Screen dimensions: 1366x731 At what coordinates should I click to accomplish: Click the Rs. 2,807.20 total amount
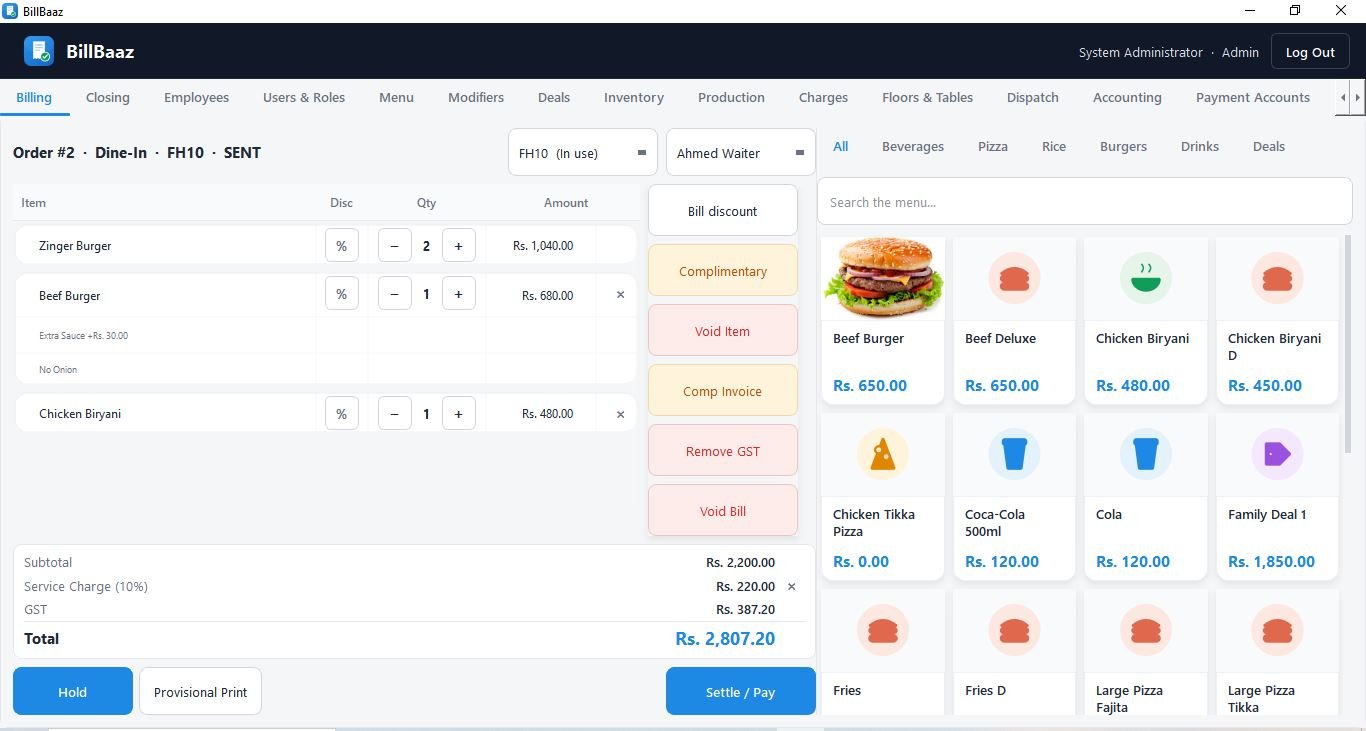pos(725,638)
